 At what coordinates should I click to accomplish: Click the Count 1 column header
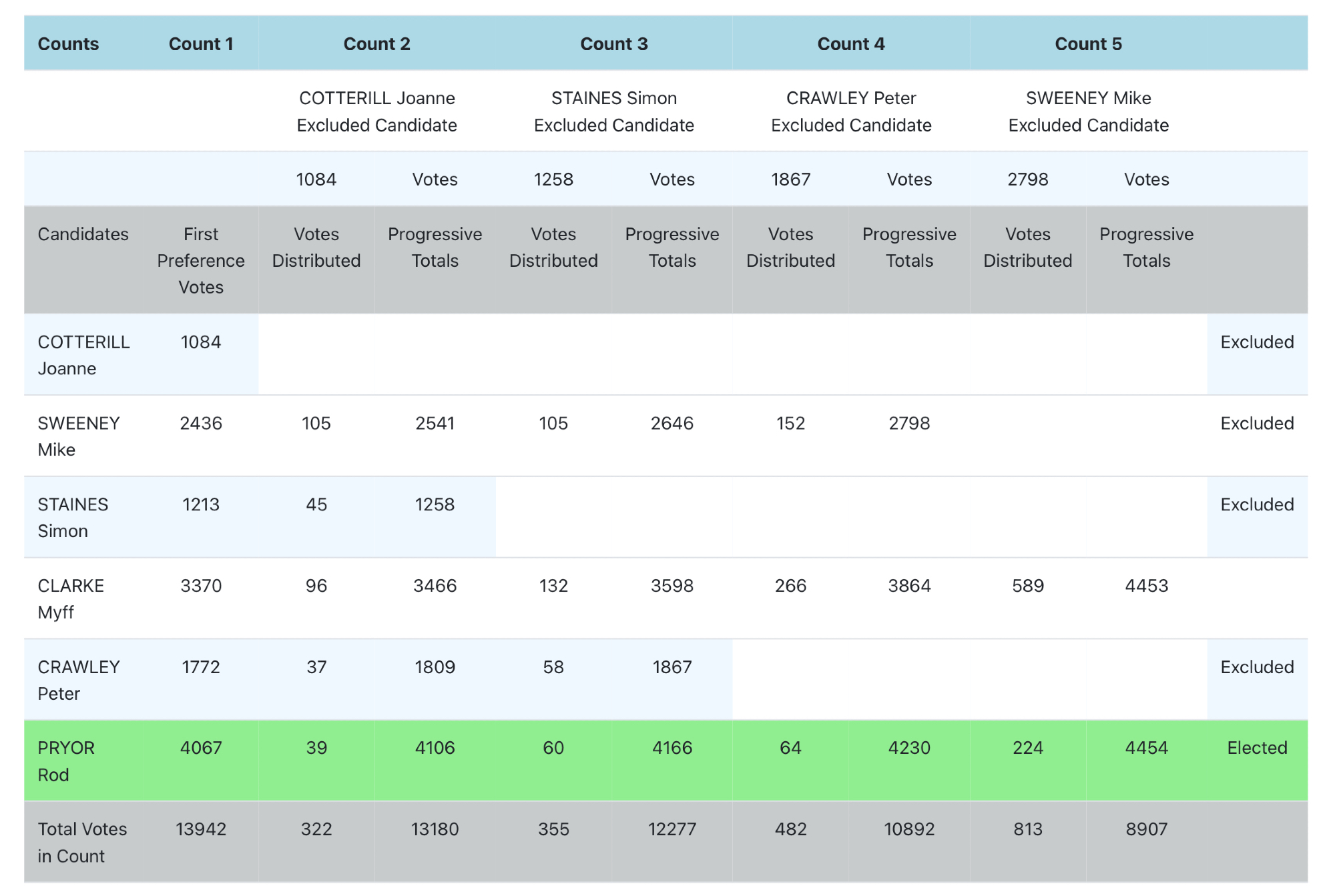[200, 44]
